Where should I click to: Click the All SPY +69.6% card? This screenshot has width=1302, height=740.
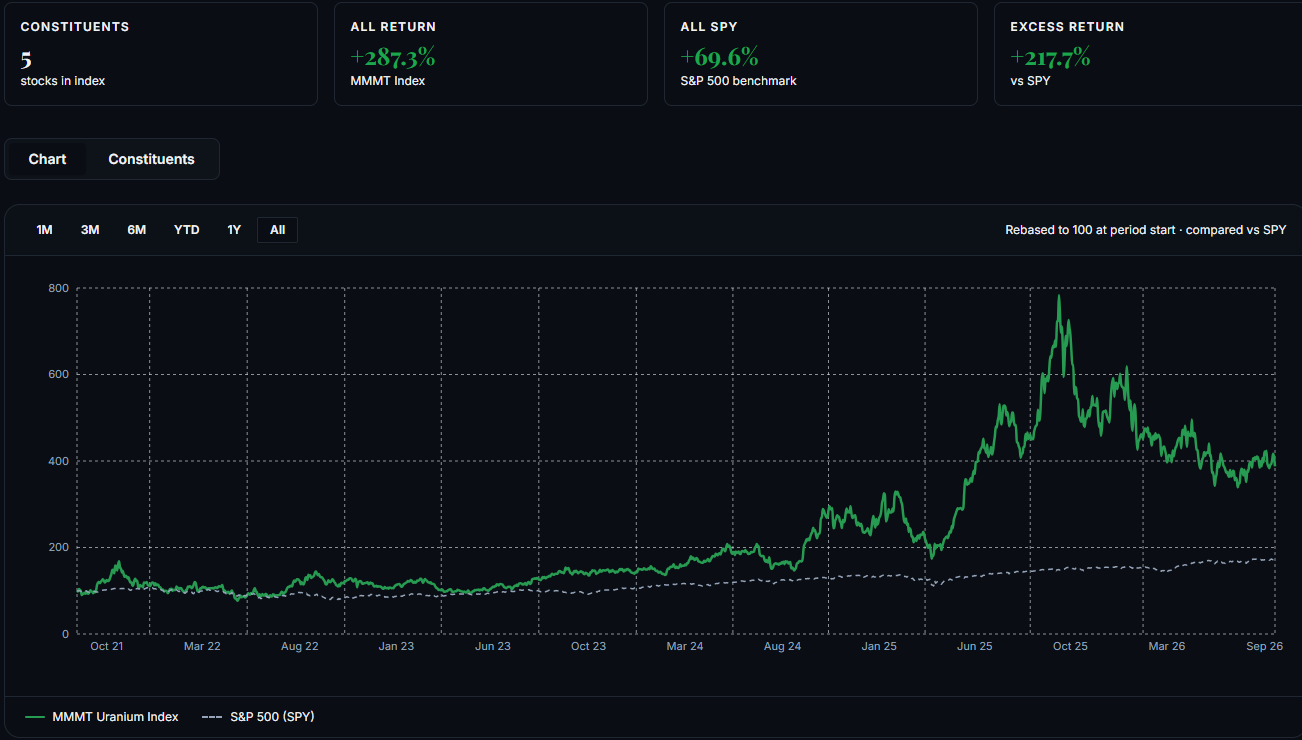coord(821,54)
